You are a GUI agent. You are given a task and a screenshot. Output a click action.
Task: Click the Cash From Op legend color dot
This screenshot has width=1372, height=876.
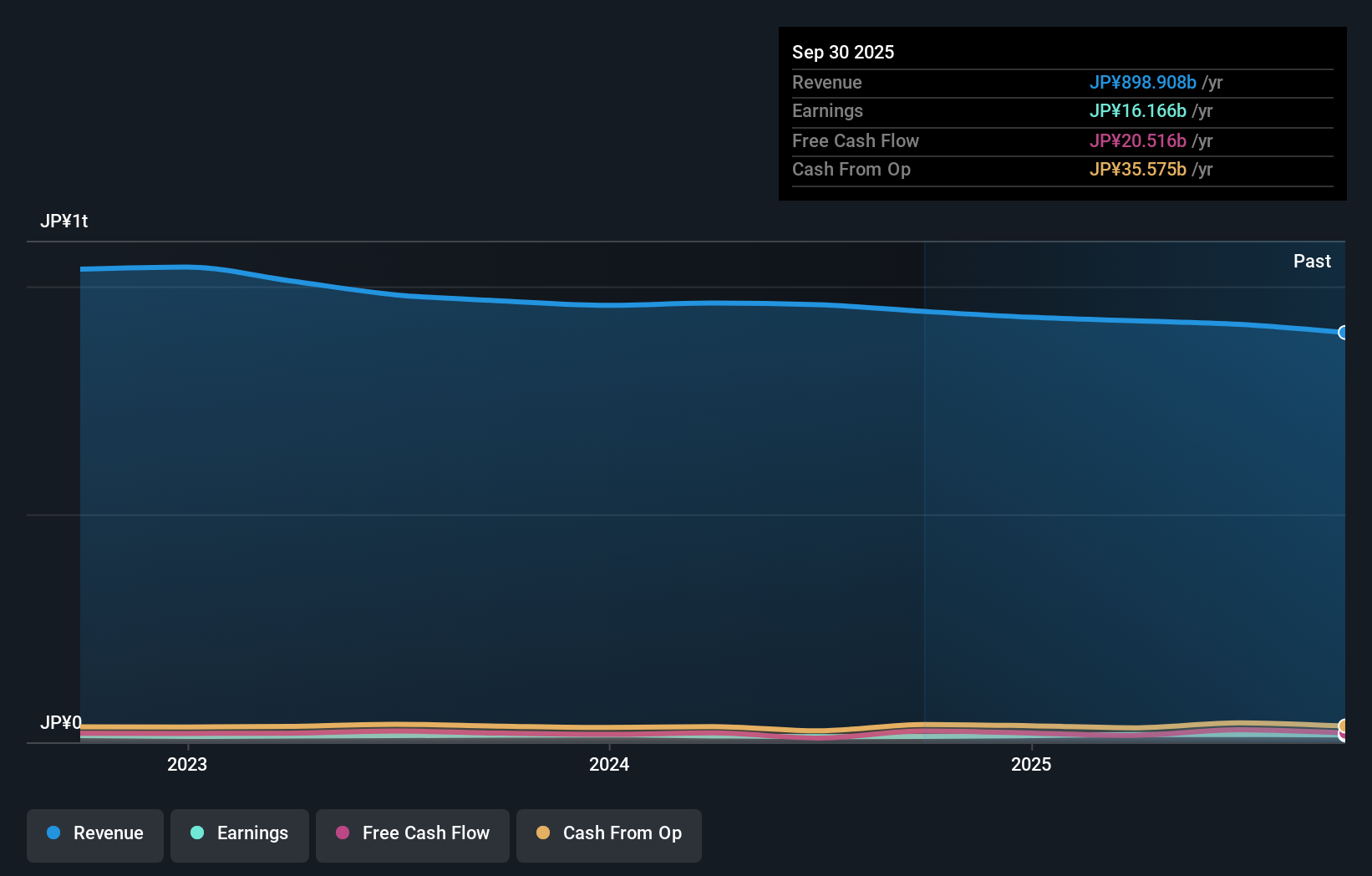[543, 833]
